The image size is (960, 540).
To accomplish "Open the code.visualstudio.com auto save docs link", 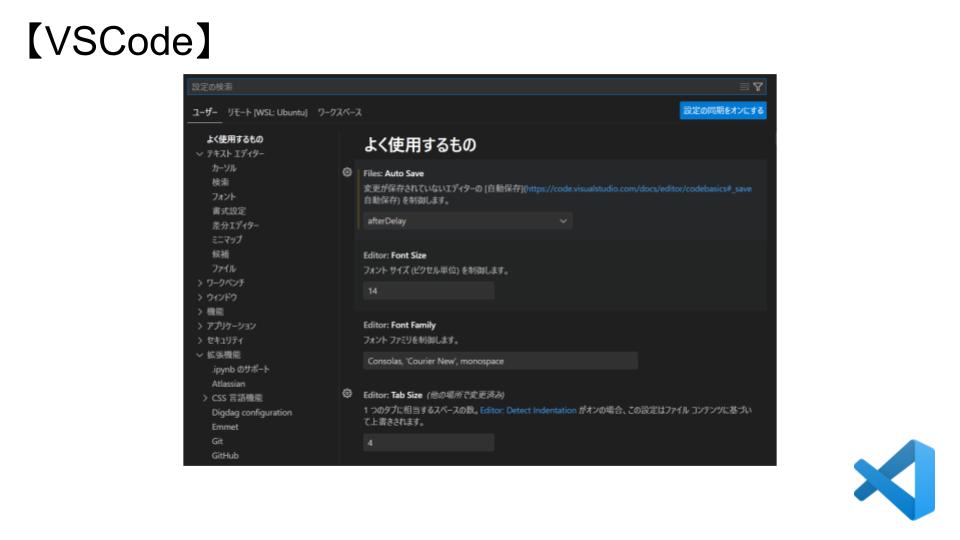I will pos(638,188).
